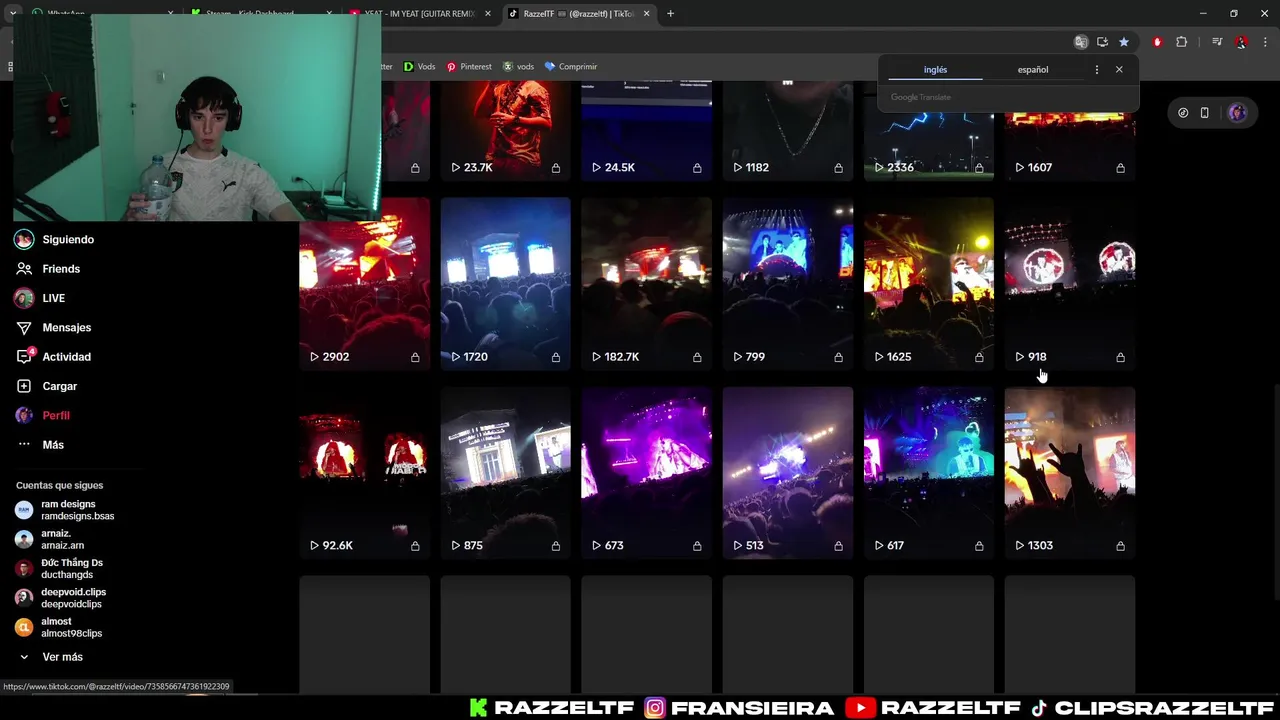Image resolution: width=1280 pixels, height=720 pixels.
Task: Click the Perfil avatar icon in sidebar
Action: click(x=24, y=415)
